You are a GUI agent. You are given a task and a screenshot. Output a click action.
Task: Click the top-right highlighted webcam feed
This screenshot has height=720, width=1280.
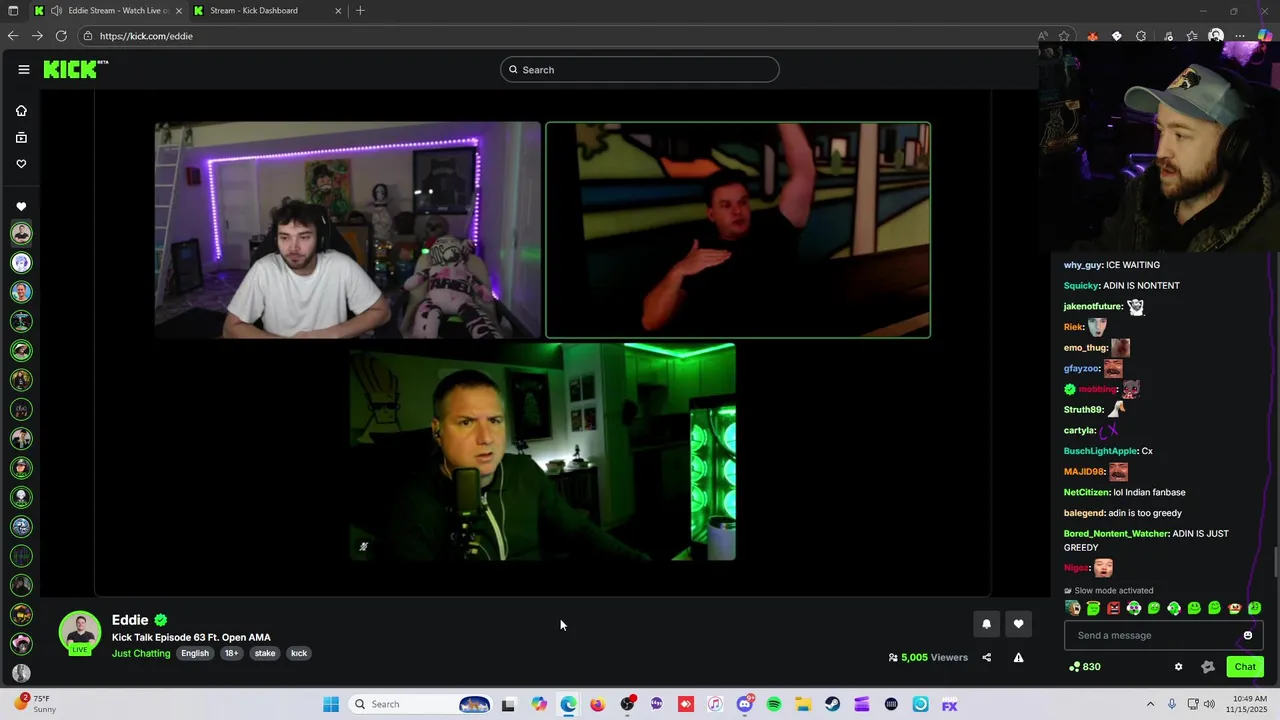click(738, 230)
